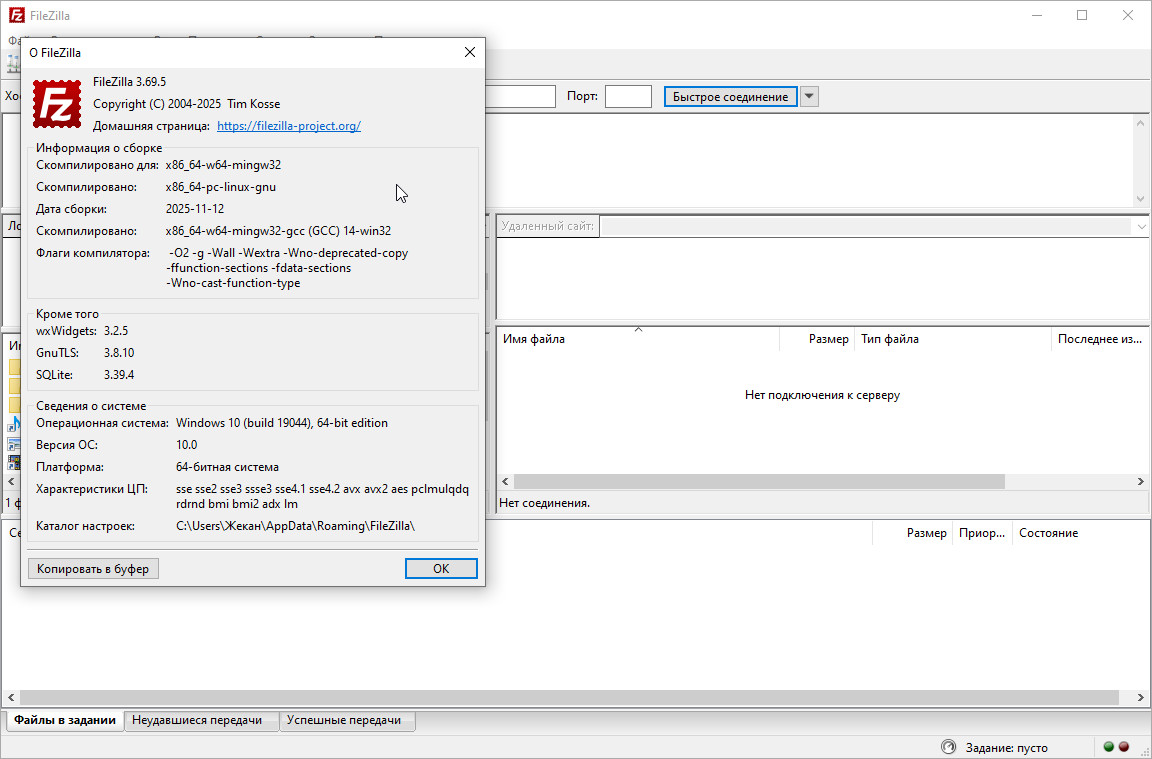1152x759 pixels.
Task: Sort remote list by 'Тип файла' column
Action: pyautogui.click(x=890, y=339)
